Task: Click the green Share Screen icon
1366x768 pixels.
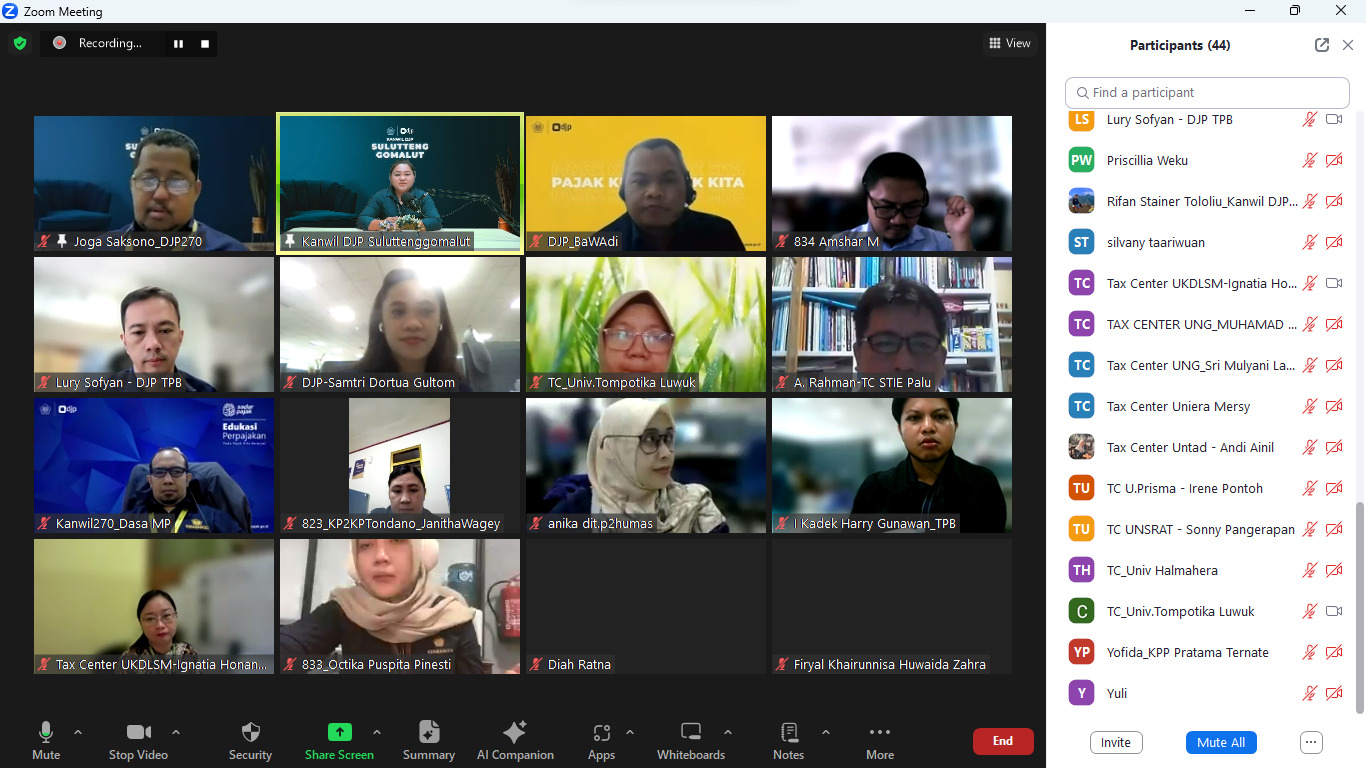Action: [339, 733]
